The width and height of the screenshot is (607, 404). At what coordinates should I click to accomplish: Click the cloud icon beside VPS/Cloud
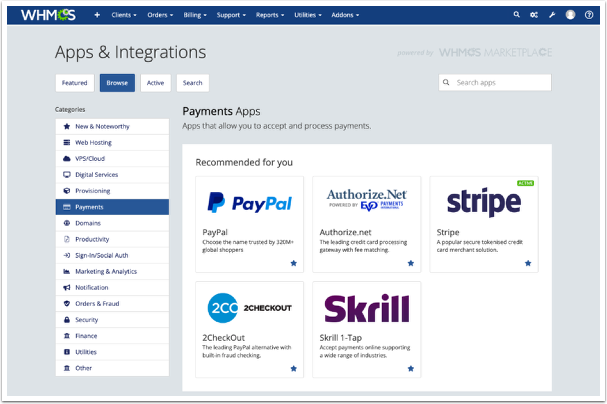point(67,159)
